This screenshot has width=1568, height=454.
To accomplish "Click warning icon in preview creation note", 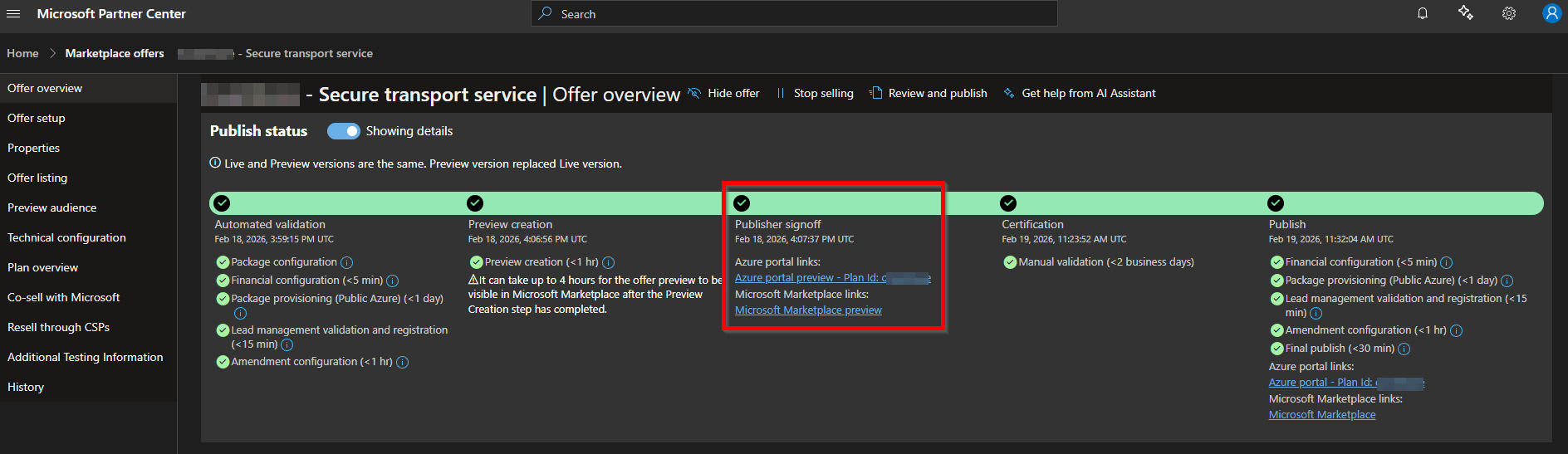I will 473,280.
